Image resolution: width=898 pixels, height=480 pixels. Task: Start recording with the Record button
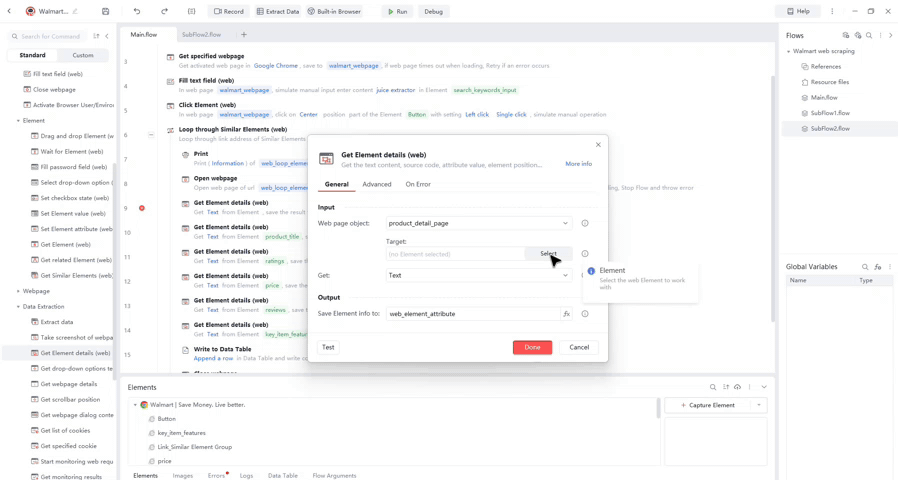[x=229, y=11]
